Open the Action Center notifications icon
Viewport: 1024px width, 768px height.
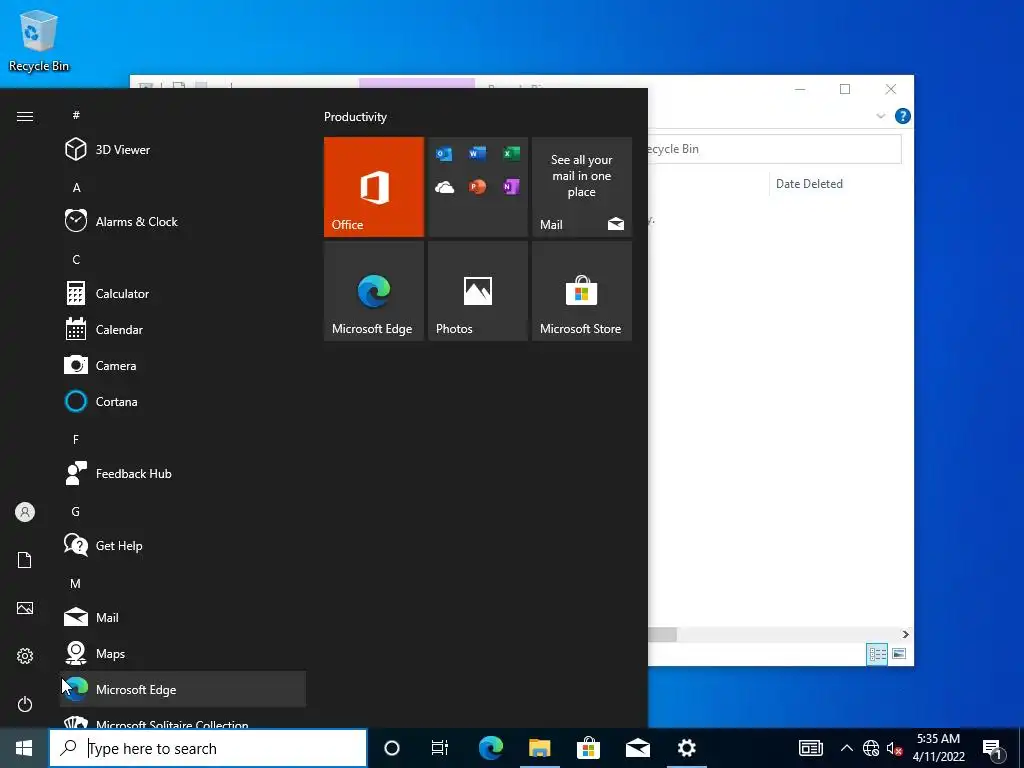[x=993, y=749]
